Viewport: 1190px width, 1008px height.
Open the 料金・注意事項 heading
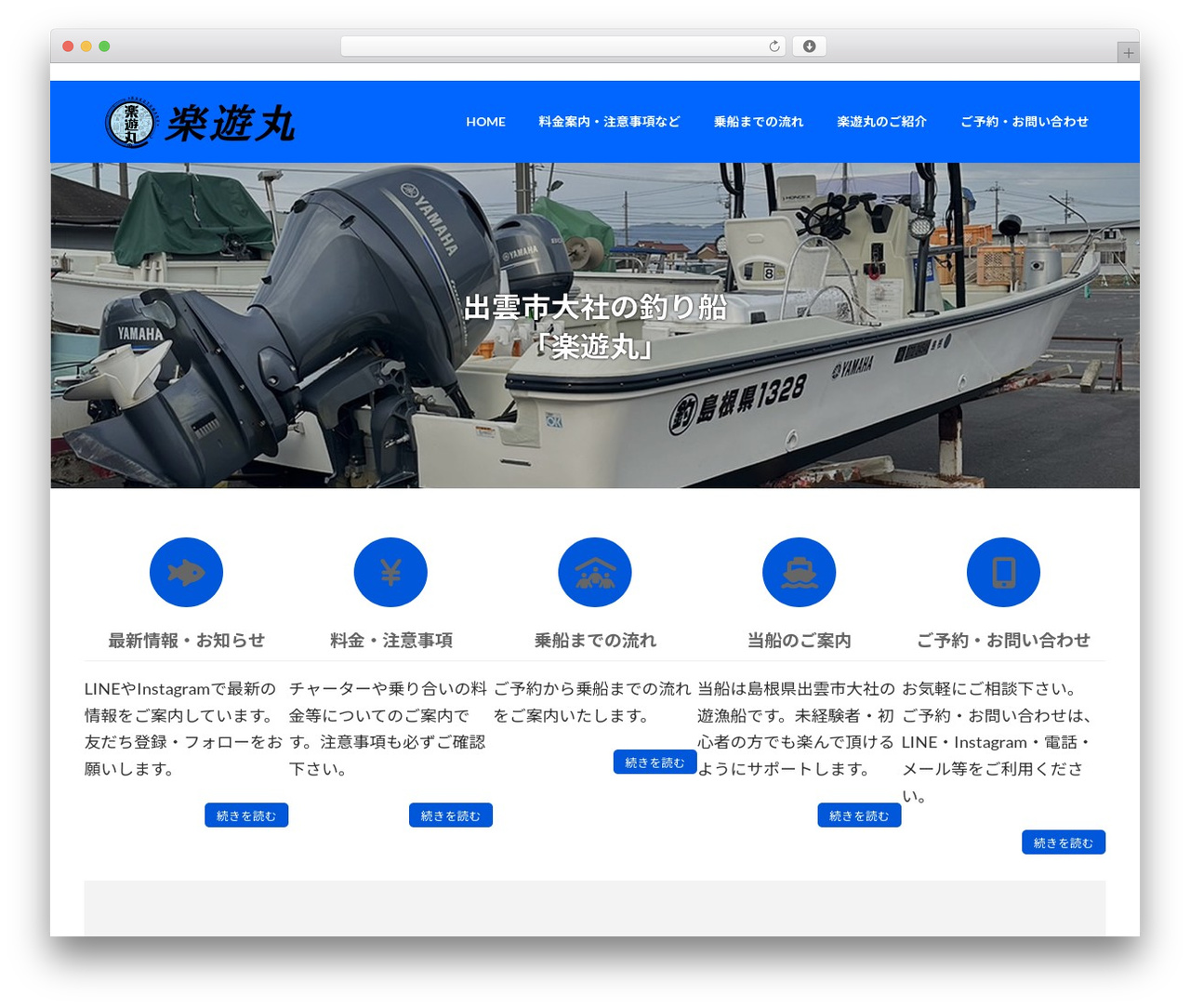pyautogui.click(x=390, y=641)
